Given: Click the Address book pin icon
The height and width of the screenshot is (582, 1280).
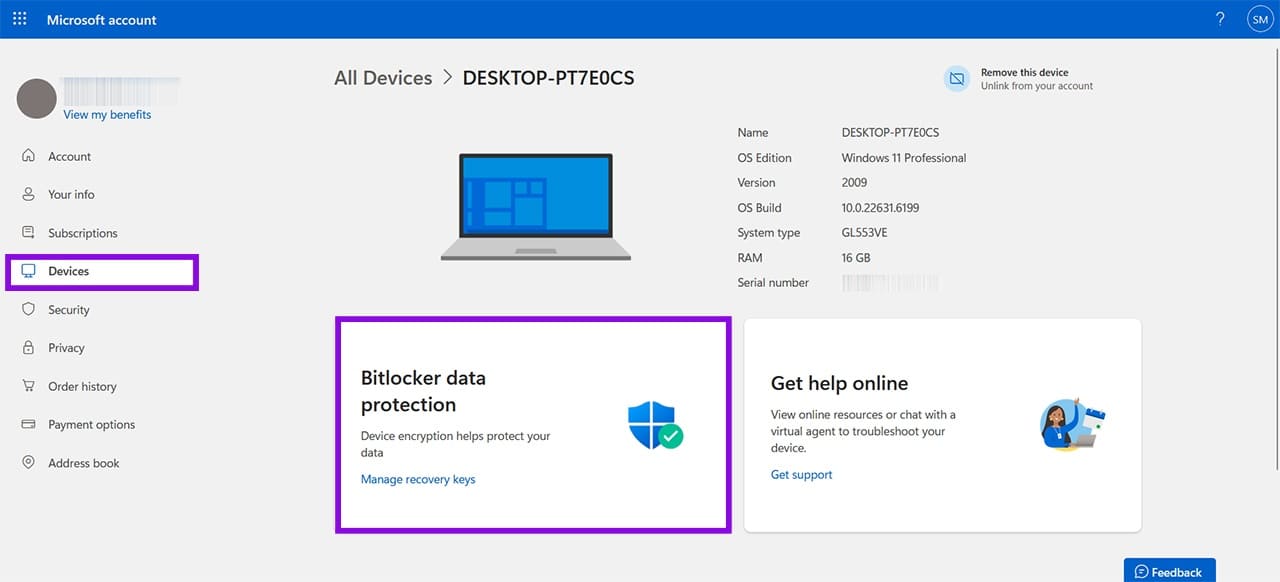Looking at the screenshot, I should coord(28,463).
